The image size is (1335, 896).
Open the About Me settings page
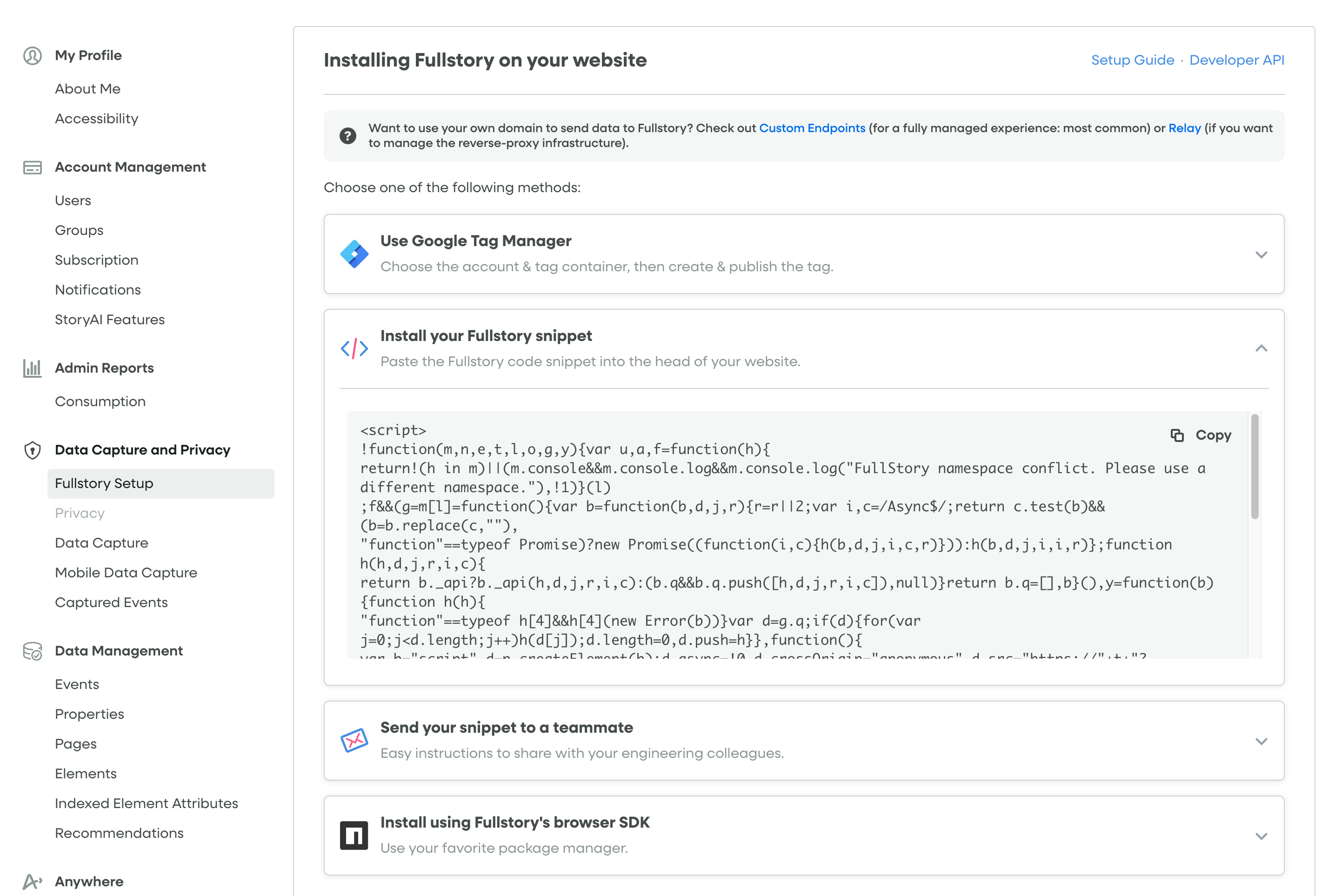87,89
